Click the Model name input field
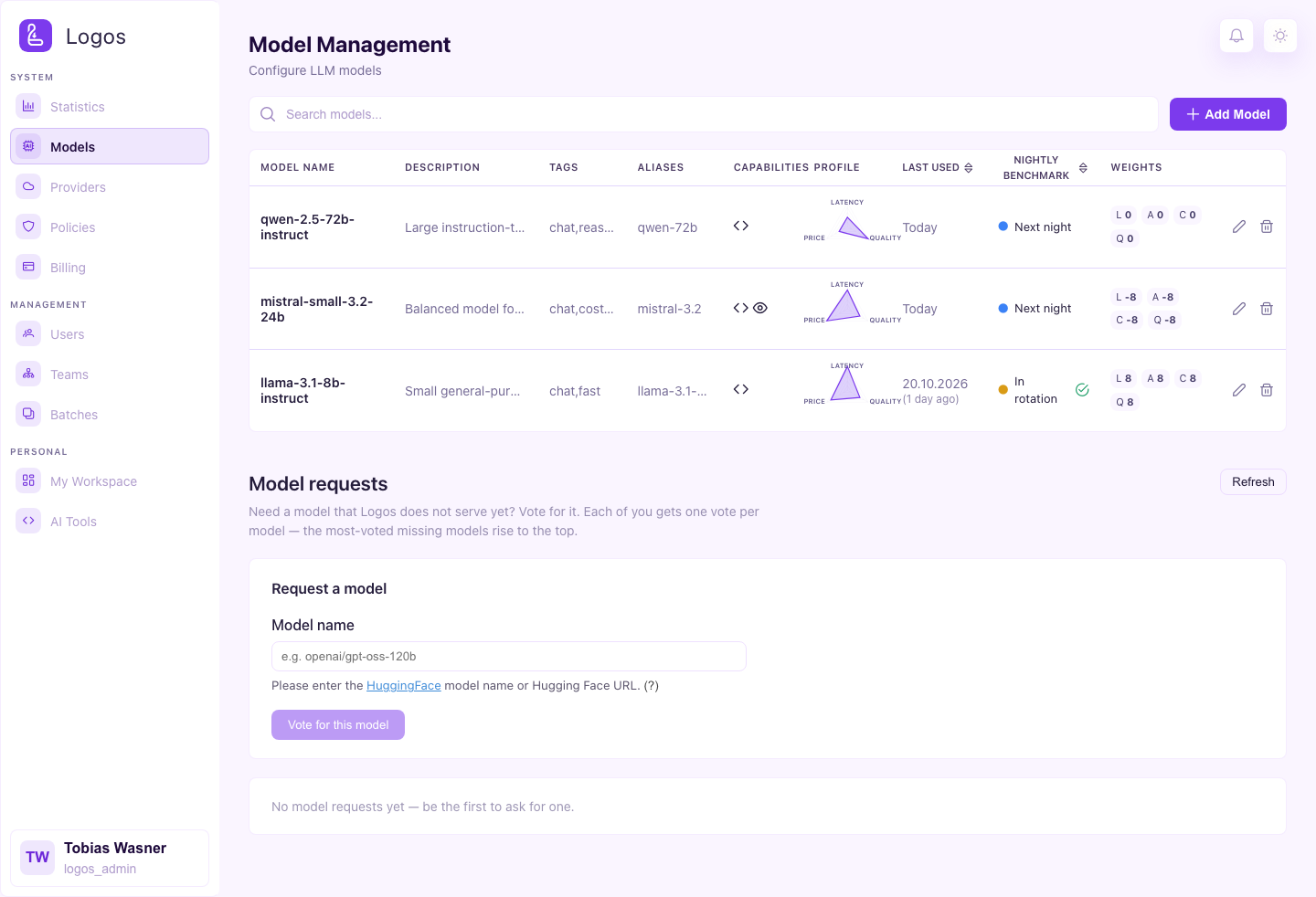Screen dimensions: 1316x897 509,656
